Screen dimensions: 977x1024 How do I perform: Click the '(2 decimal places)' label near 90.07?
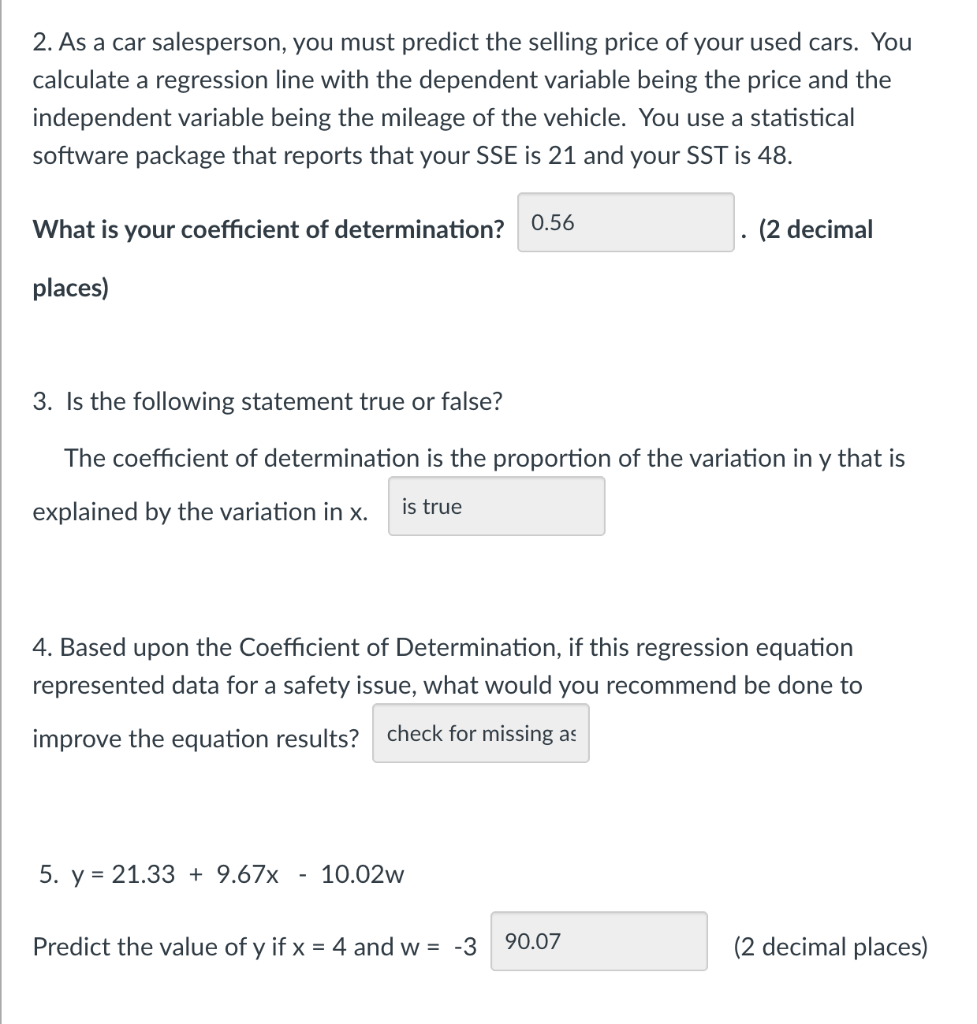point(831,946)
